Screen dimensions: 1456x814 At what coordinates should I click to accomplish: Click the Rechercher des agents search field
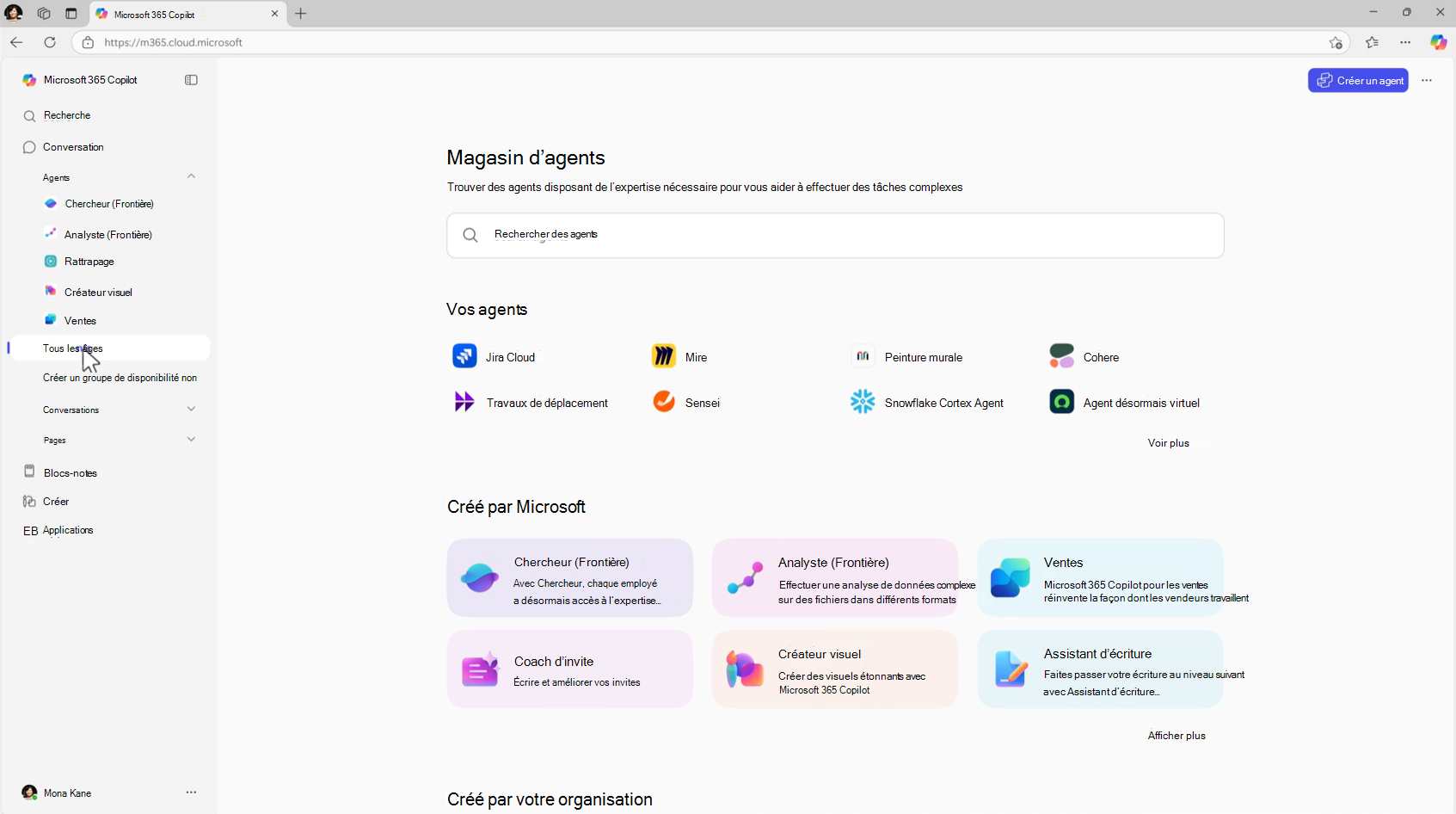click(835, 235)
